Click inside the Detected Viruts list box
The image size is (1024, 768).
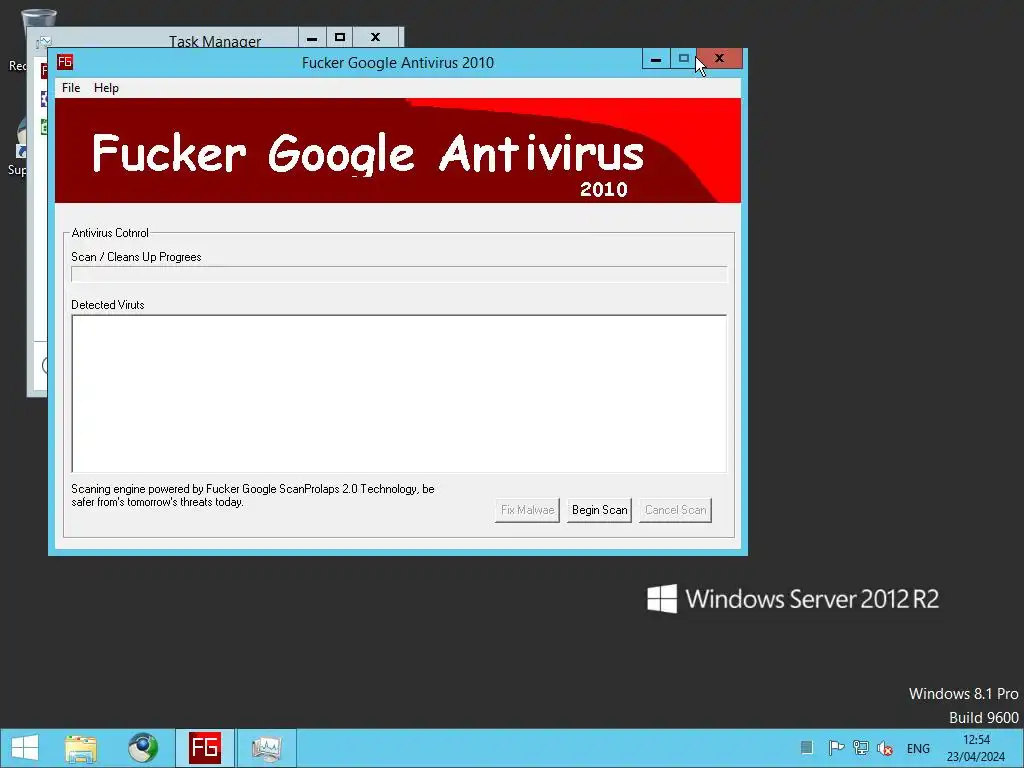click(398, 393)
